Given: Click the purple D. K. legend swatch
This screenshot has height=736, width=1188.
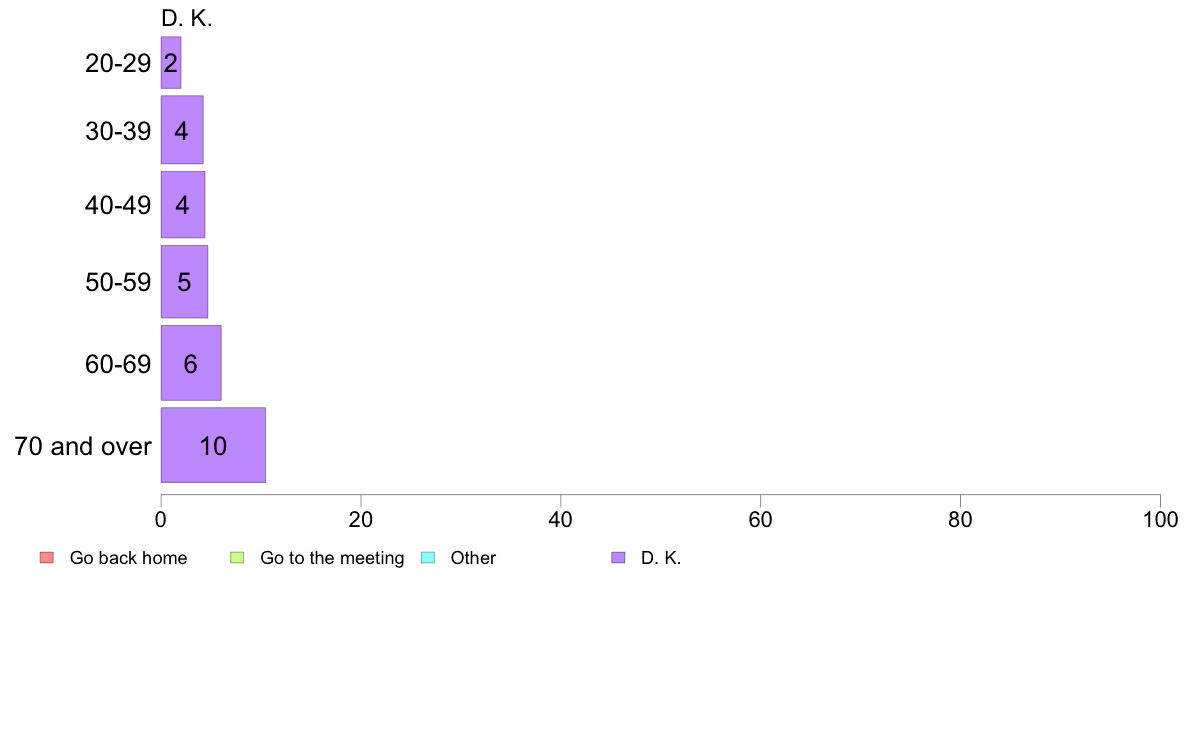Looking at the screenshot, I should click(x=618, y=558).
